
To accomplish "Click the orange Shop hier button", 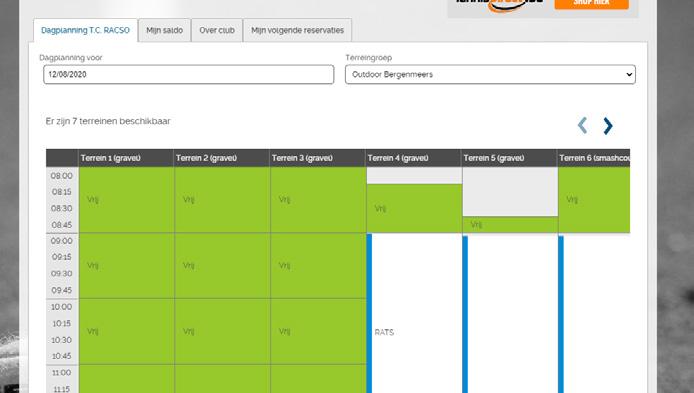I will [591, 4].
